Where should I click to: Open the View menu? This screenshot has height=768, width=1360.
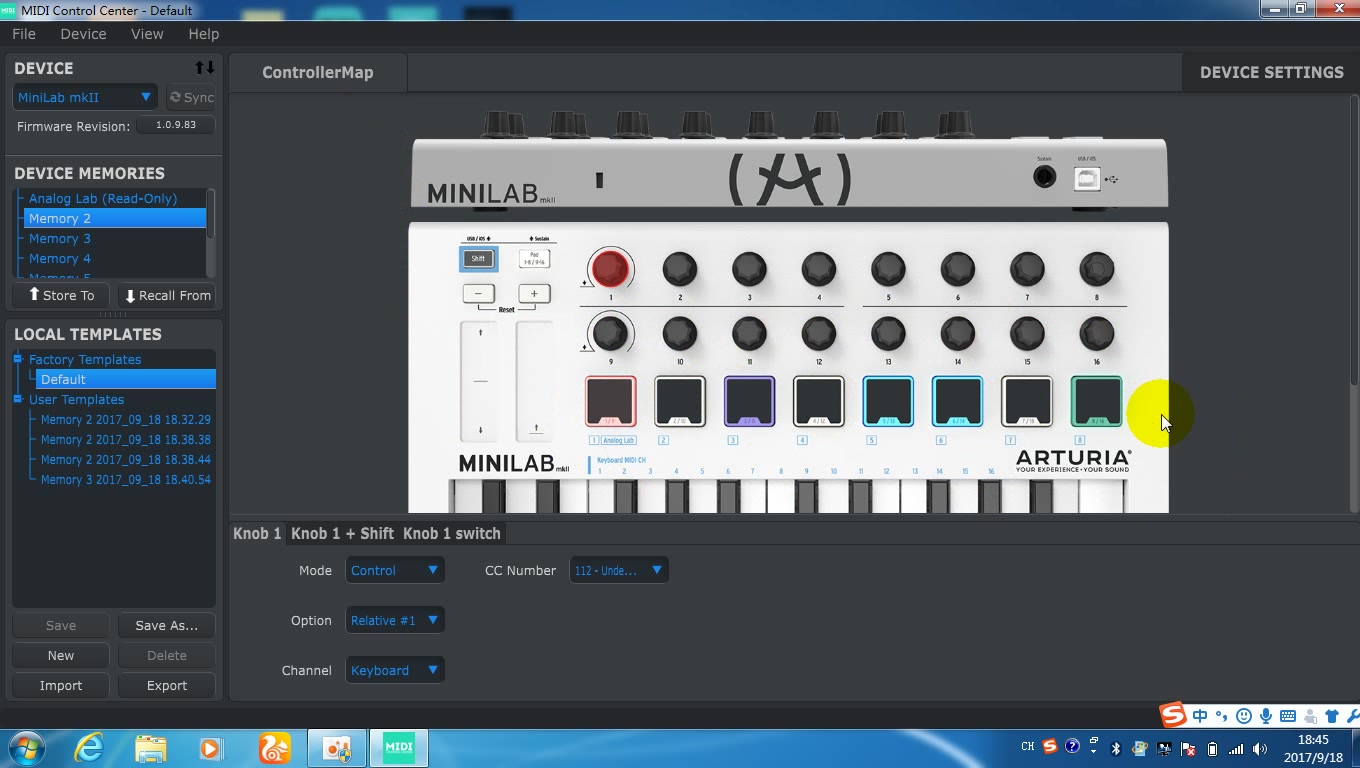click(x=147, y=34)
